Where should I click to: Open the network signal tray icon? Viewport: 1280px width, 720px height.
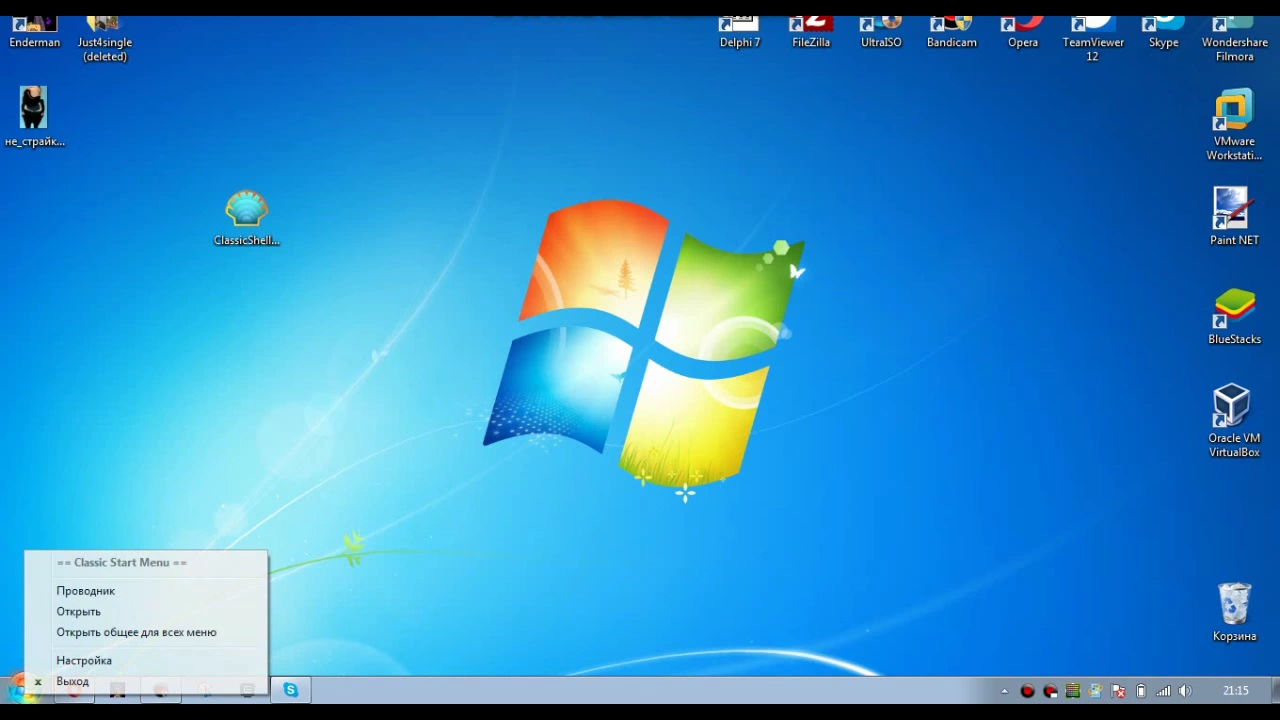[x=1163, y=691]
